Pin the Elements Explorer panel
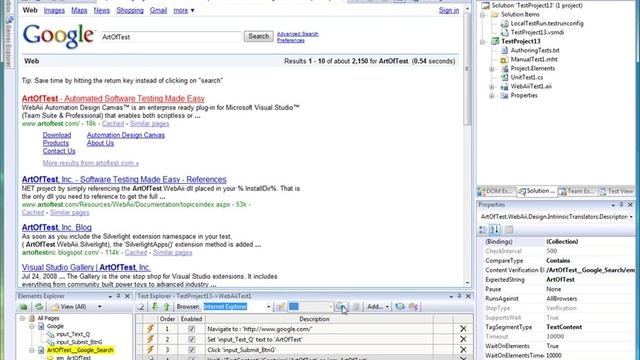This screenshot has width=640, height=360. tap(118, 296)
